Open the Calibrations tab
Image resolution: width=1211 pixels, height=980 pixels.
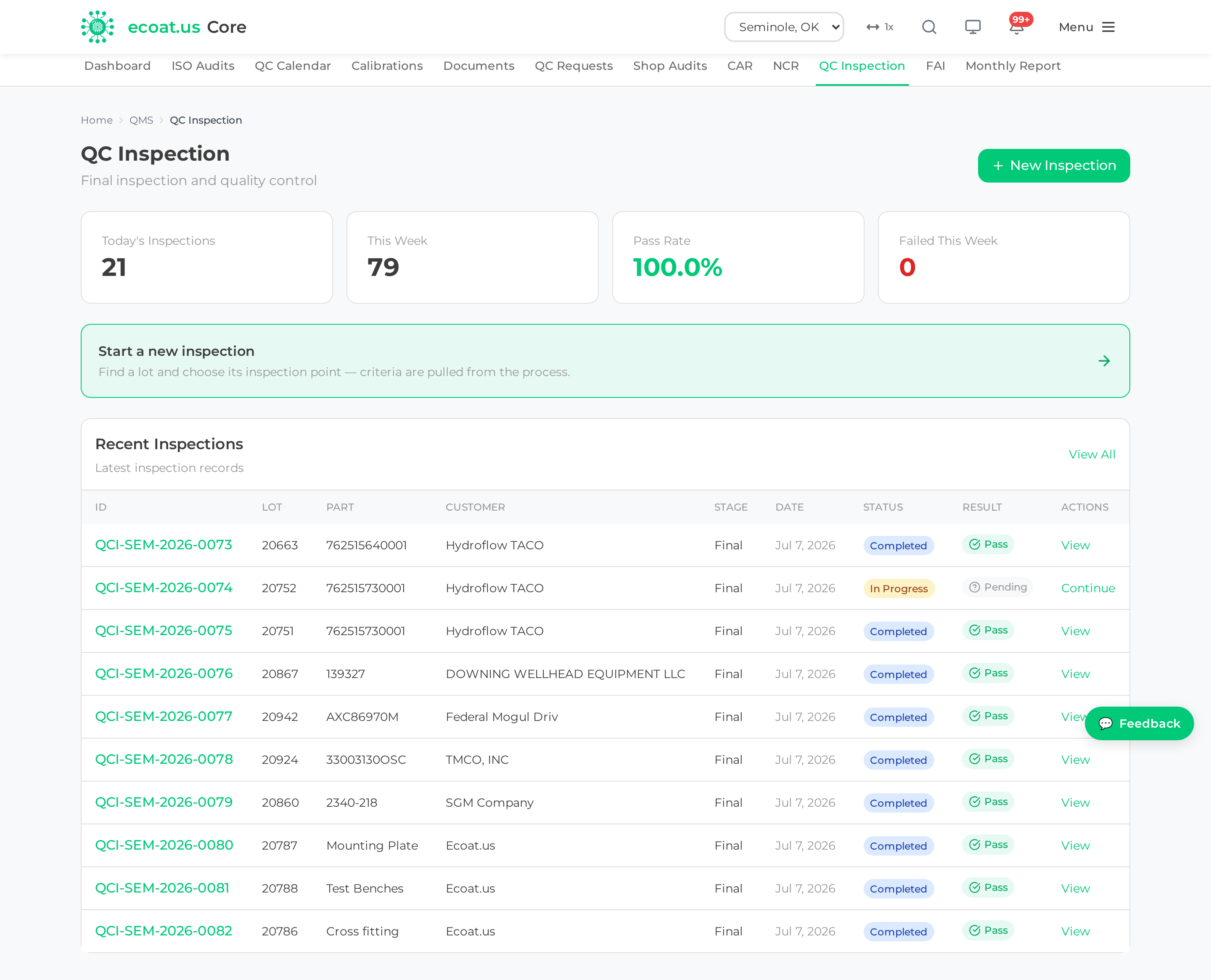click(386, 66)
